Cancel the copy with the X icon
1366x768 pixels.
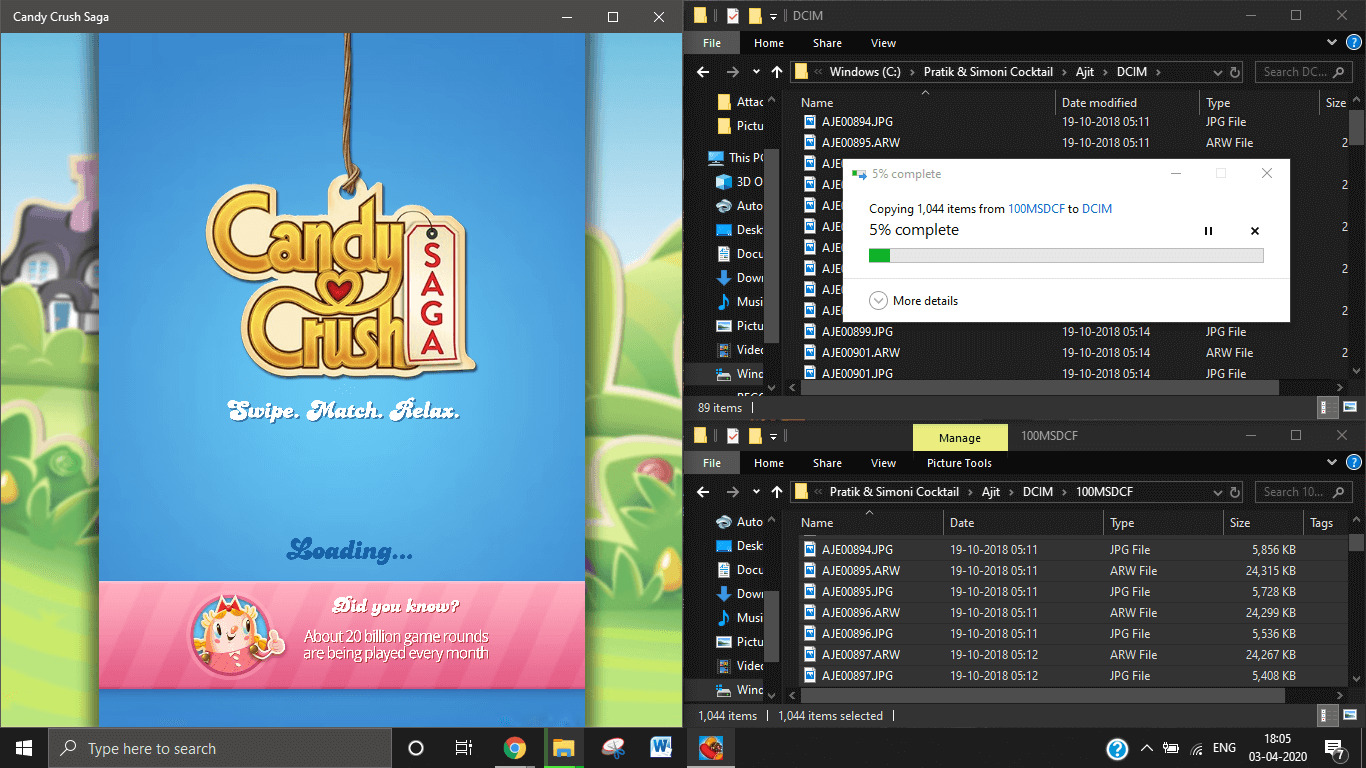(1254, 231)
